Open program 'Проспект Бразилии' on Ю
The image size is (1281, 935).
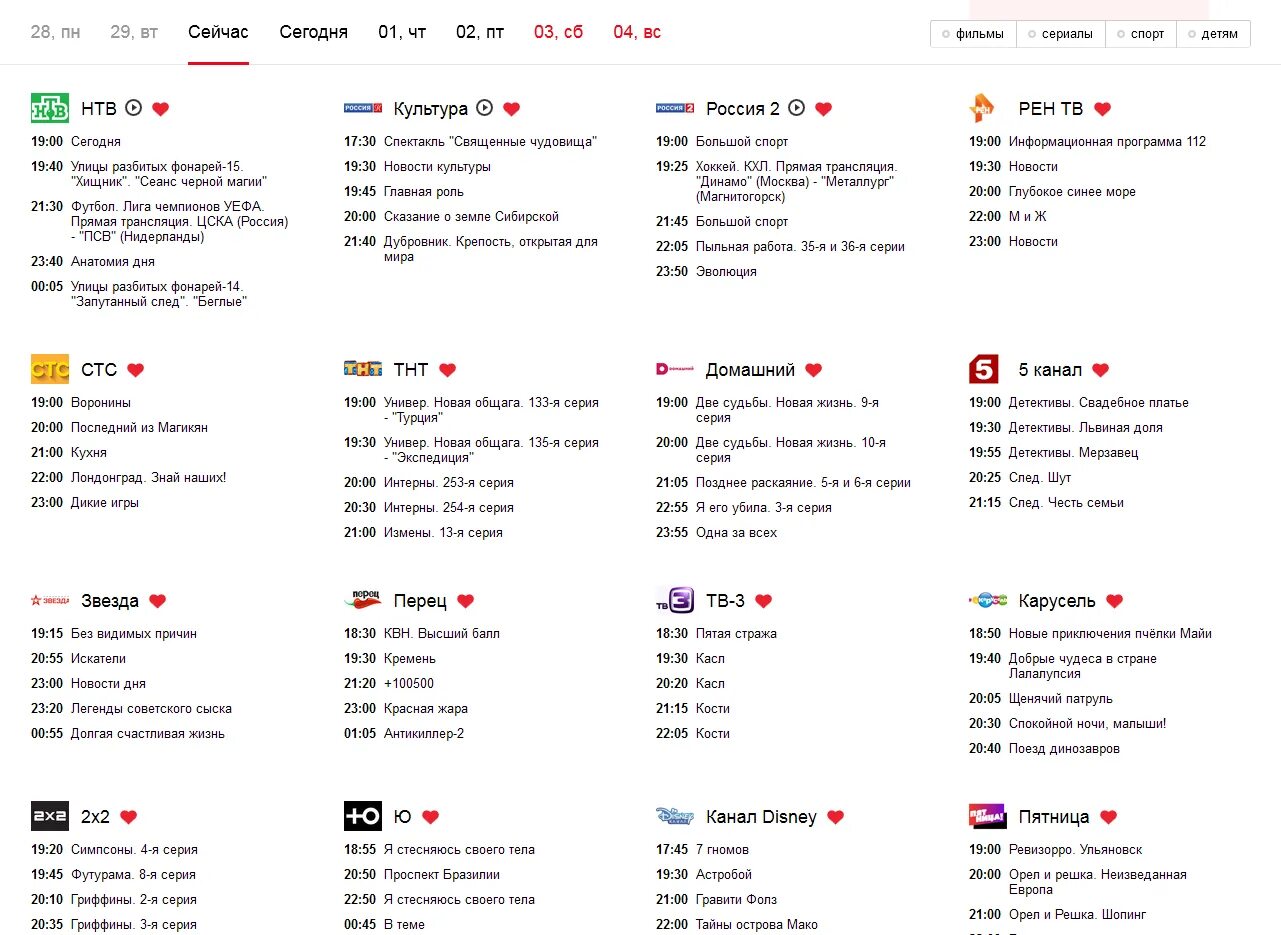(442, 874)
